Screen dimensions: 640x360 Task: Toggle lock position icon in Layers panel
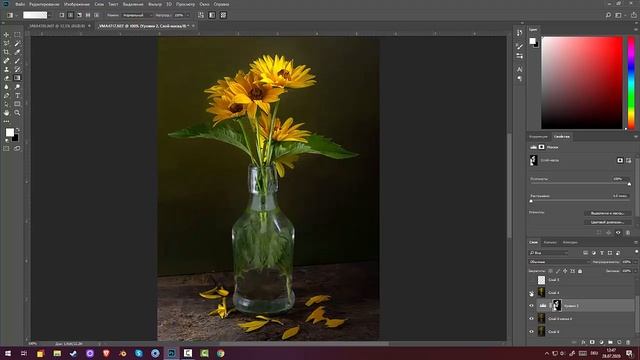click(x=565, y=271)
